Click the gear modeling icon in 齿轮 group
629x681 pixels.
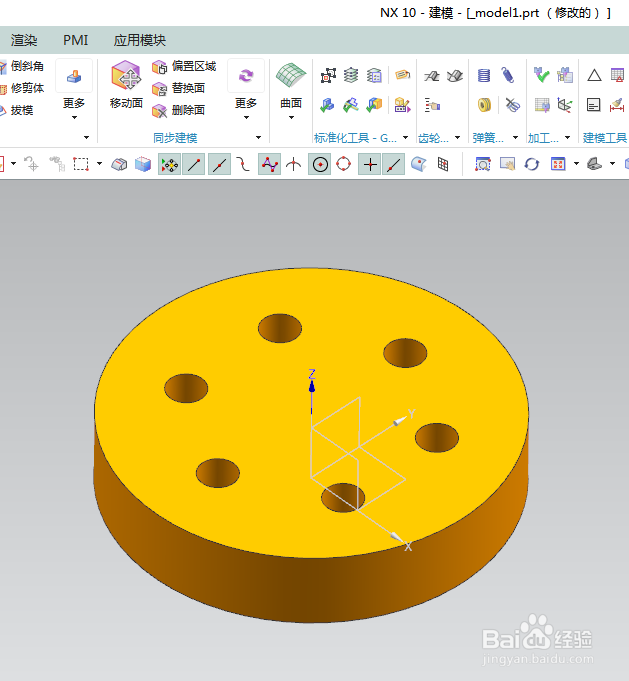[x=432, y=76]
